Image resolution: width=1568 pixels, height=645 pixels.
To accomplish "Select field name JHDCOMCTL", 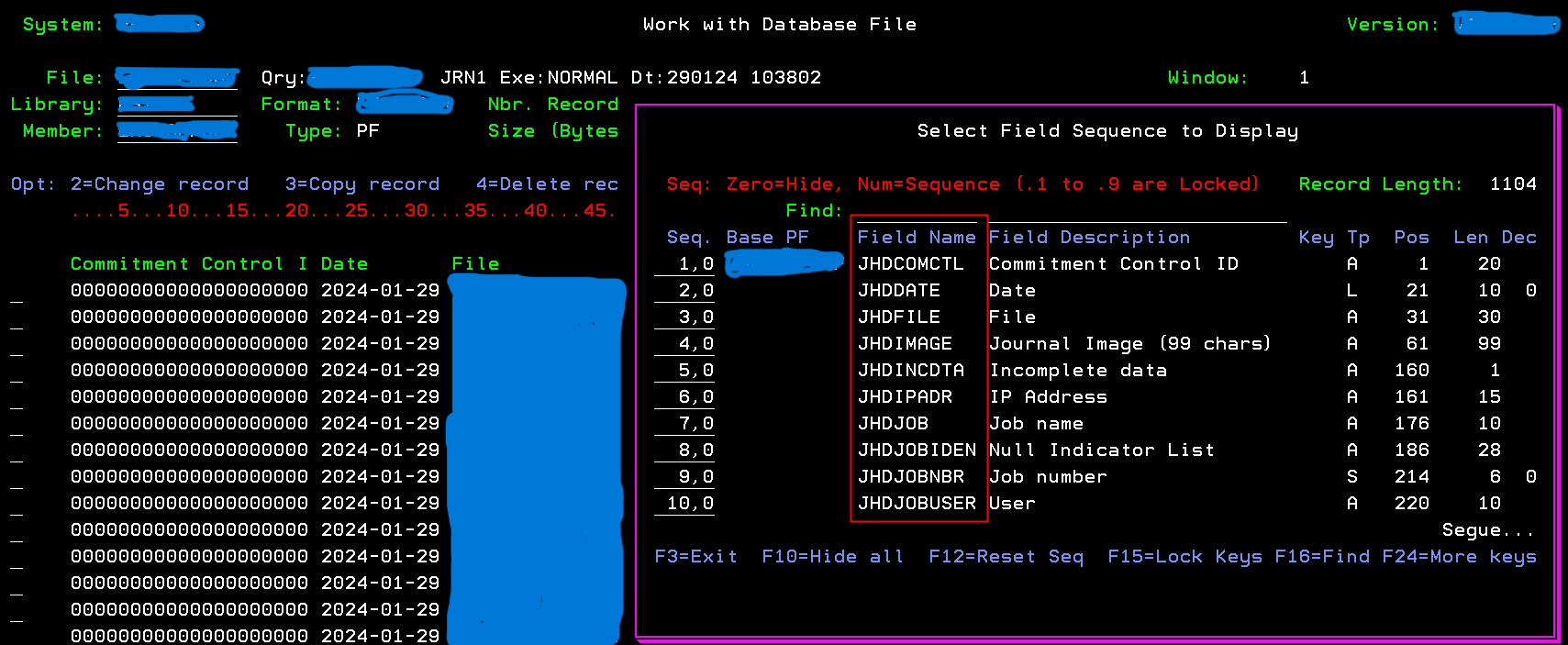I will (x=911, y=264).
